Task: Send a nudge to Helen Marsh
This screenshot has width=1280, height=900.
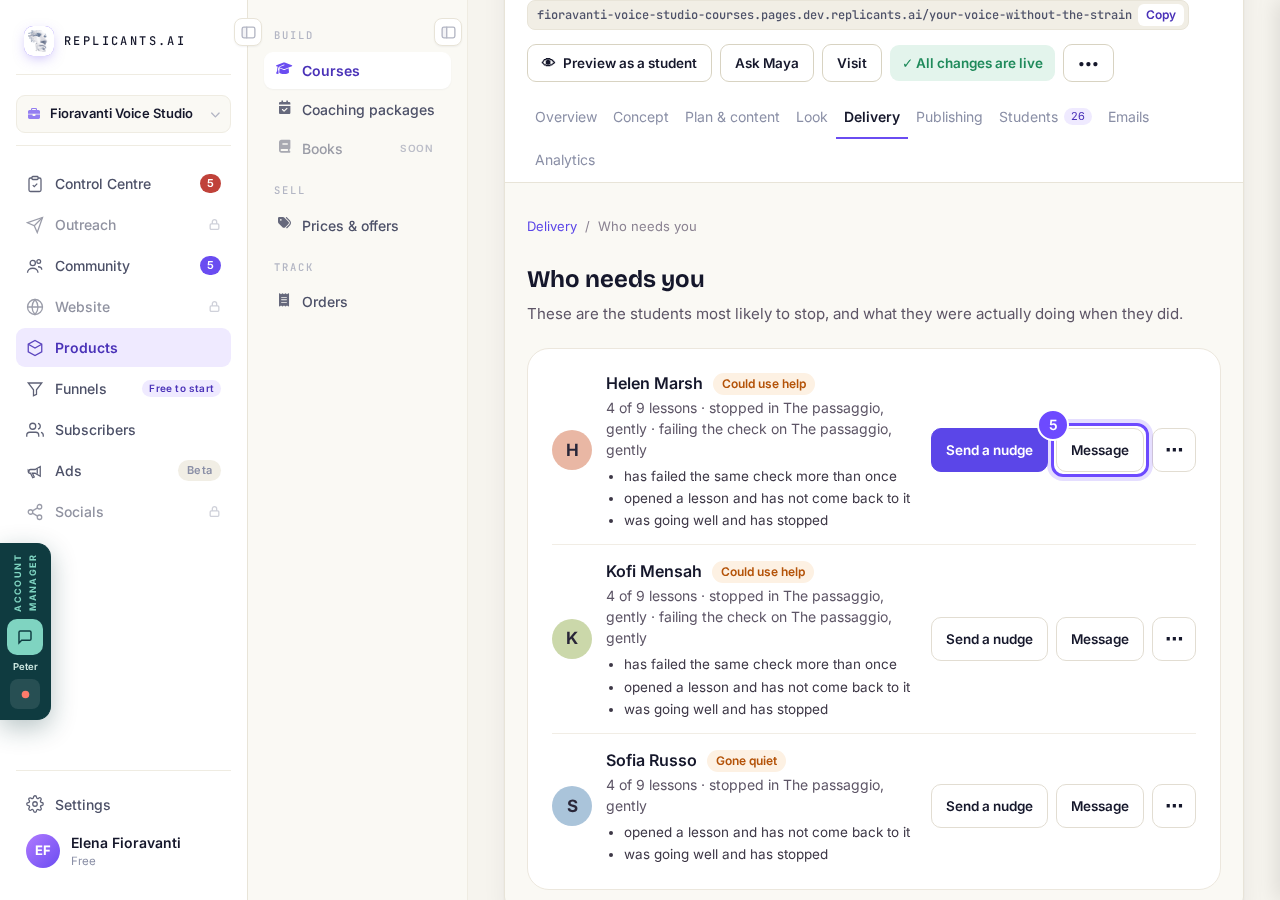Action: click(989, 450)
